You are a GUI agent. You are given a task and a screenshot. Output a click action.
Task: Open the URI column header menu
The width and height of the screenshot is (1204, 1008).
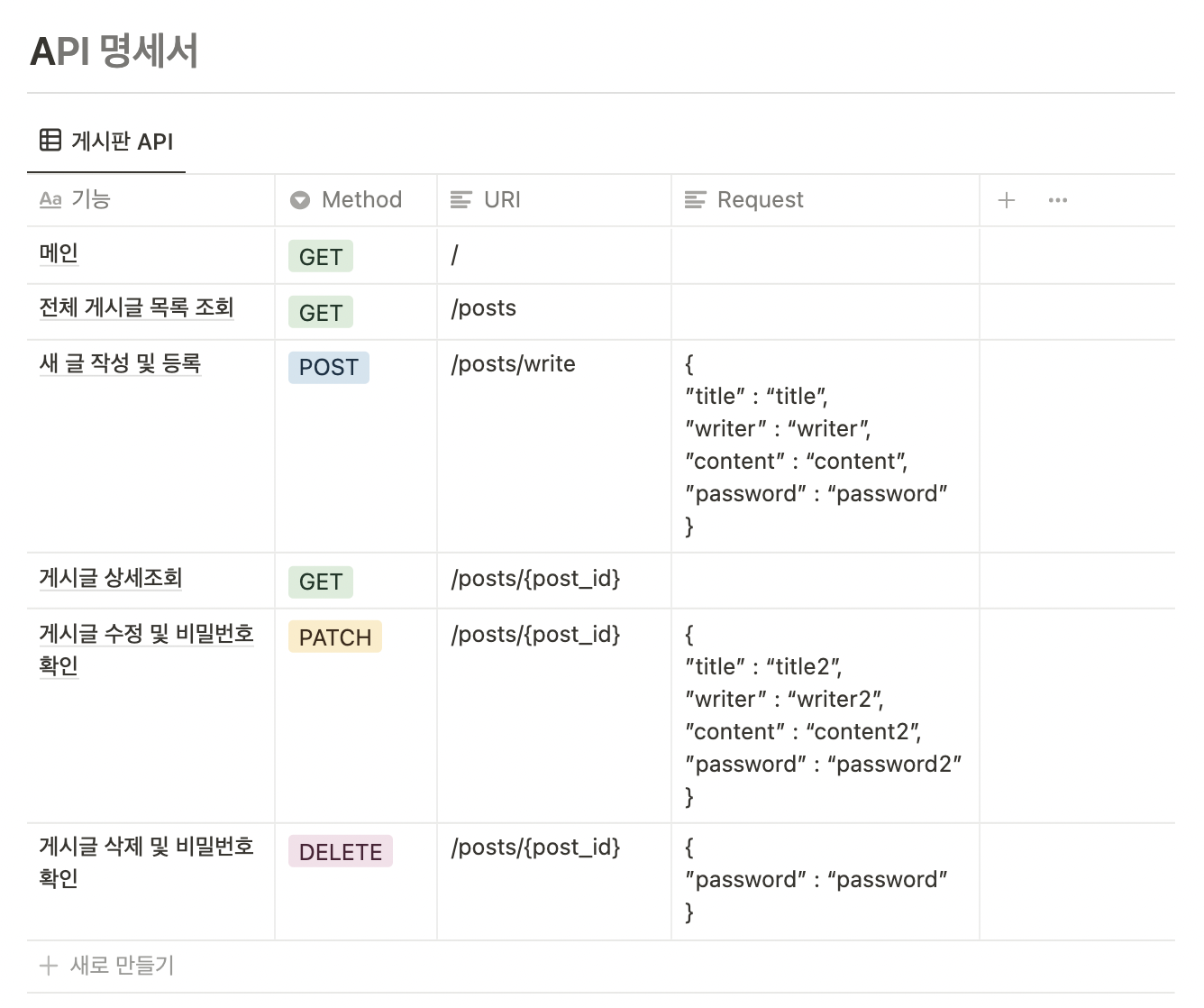(x=554, y=200)
